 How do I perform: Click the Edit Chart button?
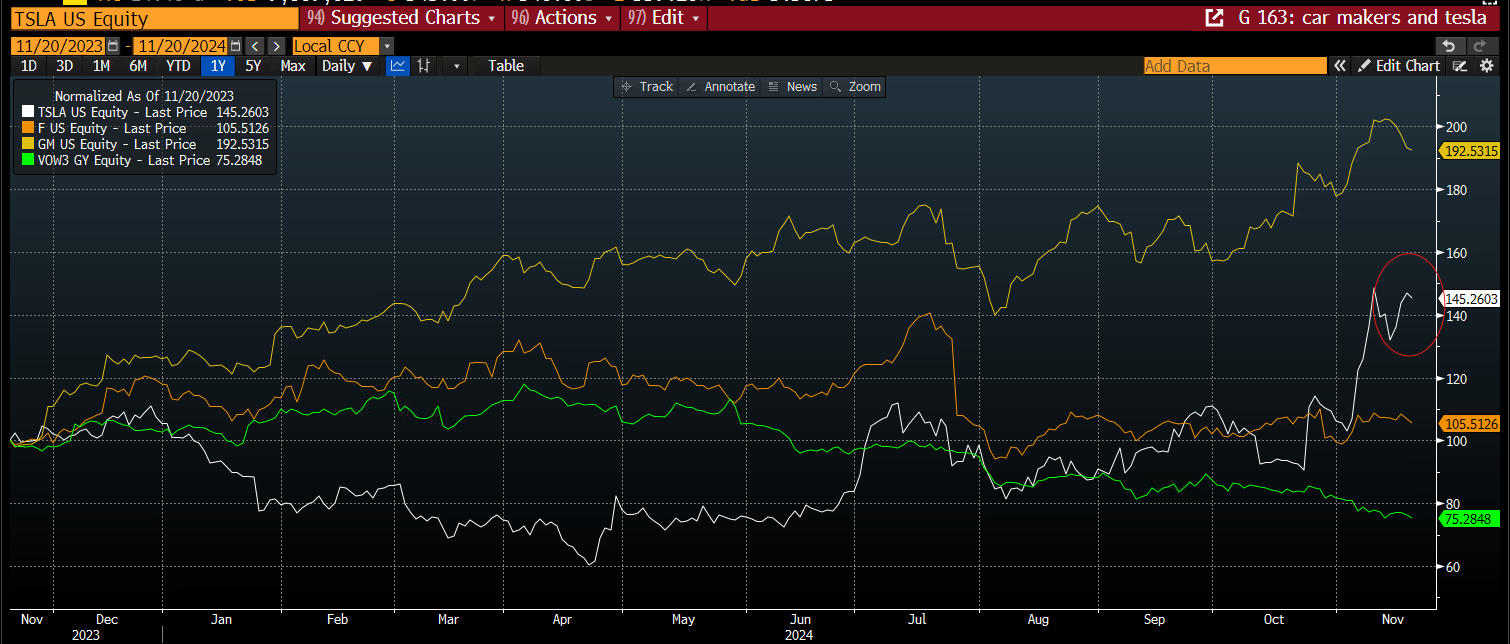1399,66
